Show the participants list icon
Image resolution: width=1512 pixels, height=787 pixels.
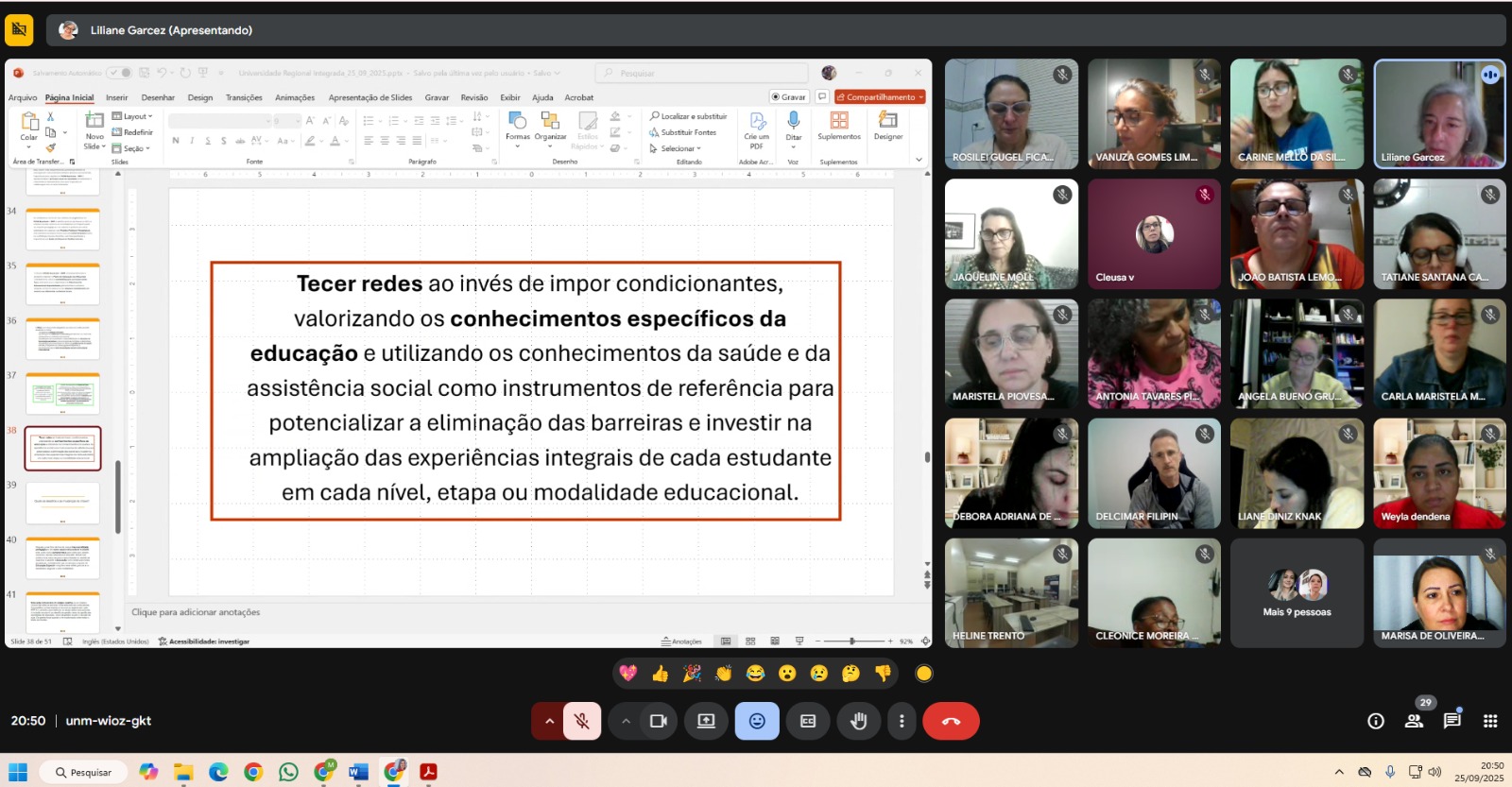point(1414,721)
